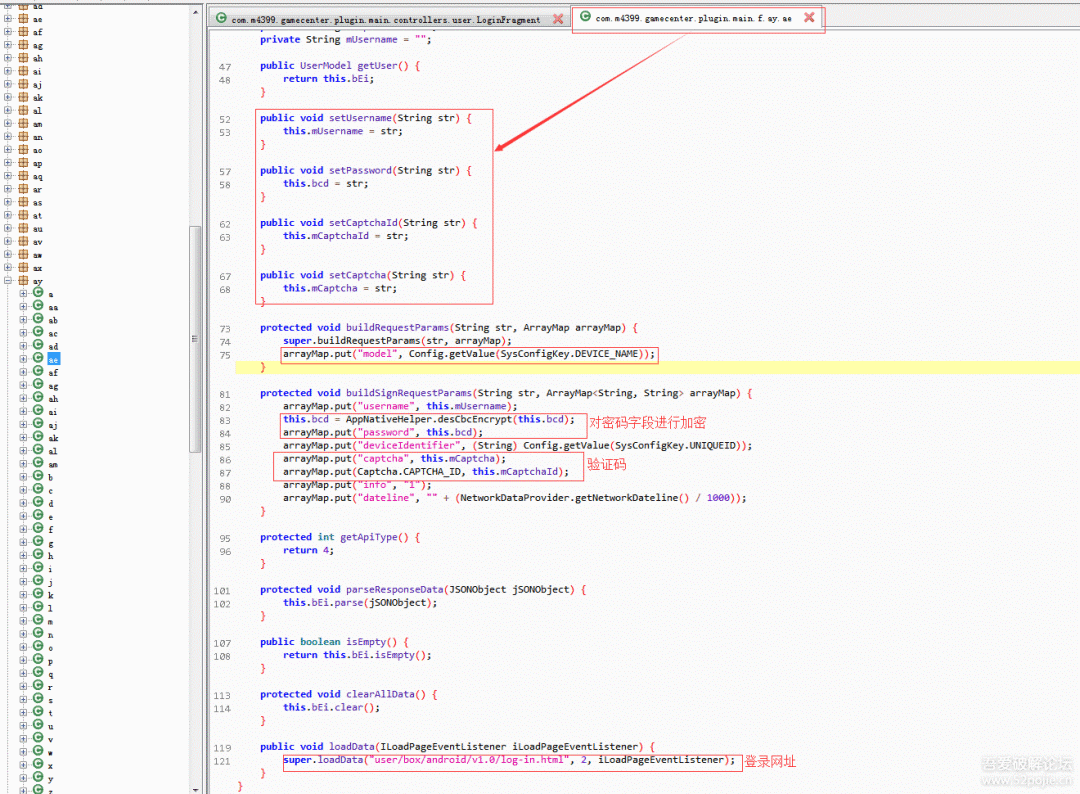This screenshot has width=1080, height=794.
Task: Collapse the expanded ay package node
Action: [8, 280]
